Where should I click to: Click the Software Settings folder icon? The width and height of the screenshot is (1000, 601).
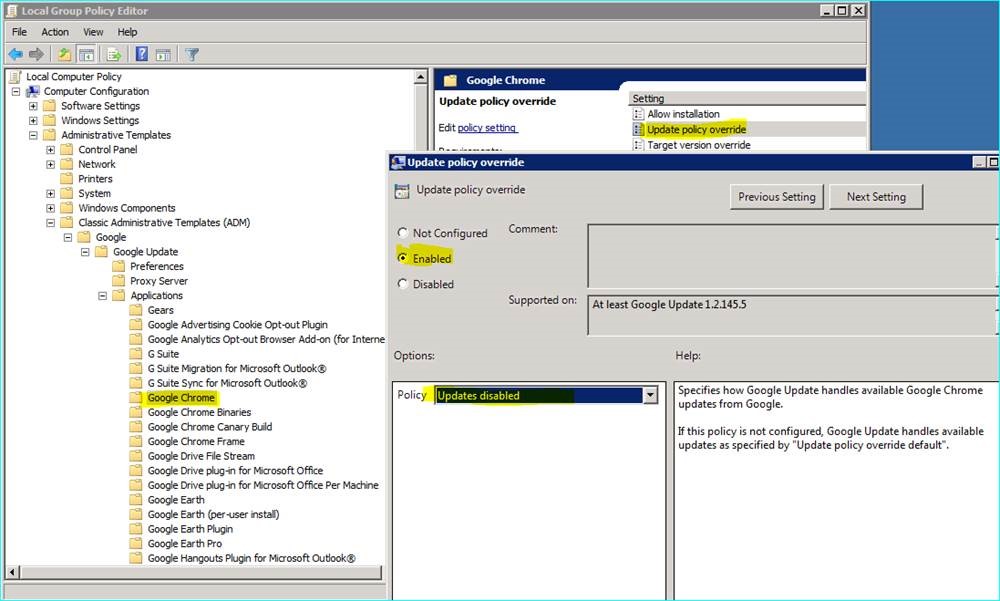(50, 106)
